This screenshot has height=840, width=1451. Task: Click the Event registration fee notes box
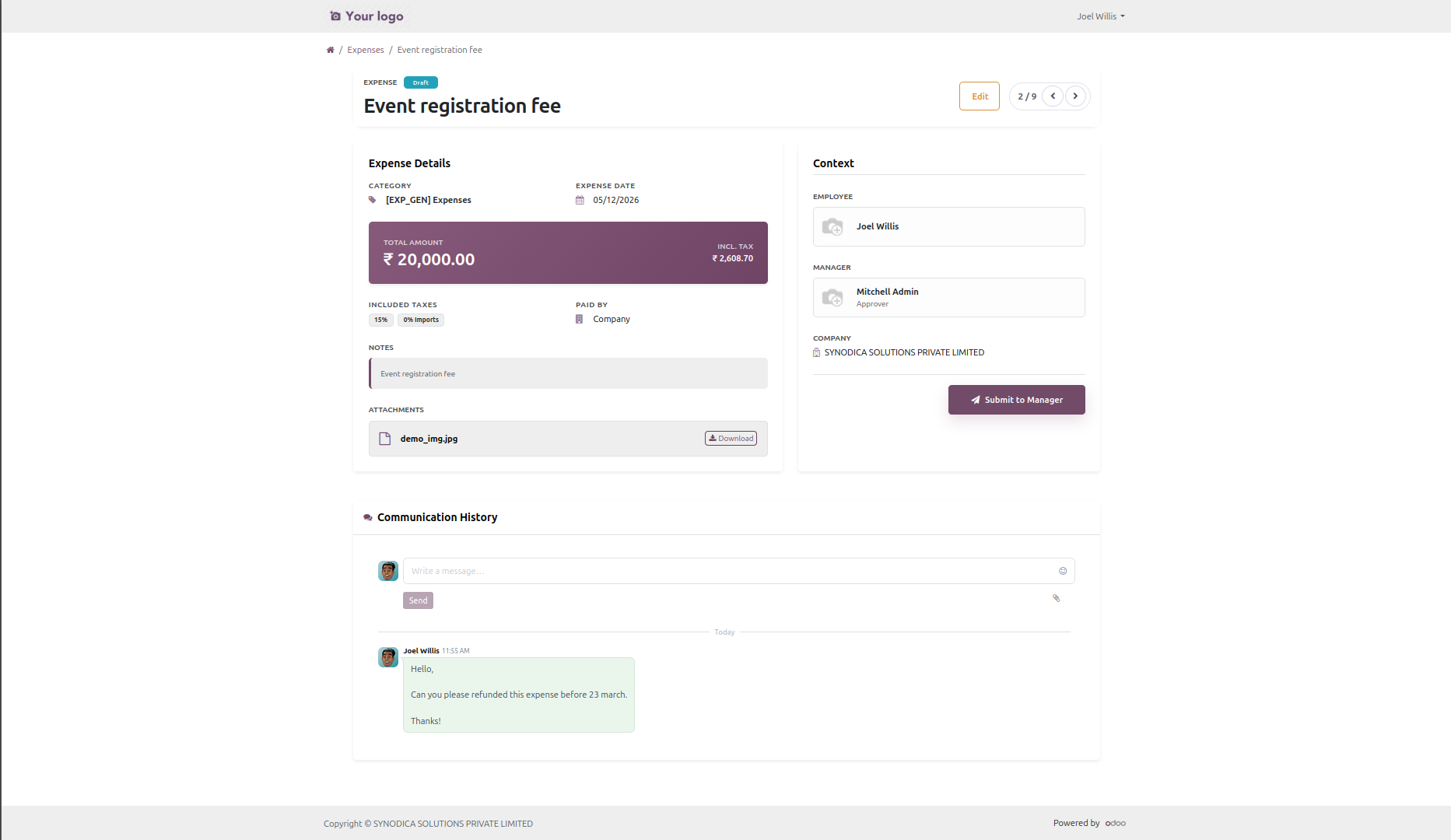(568, 373)
